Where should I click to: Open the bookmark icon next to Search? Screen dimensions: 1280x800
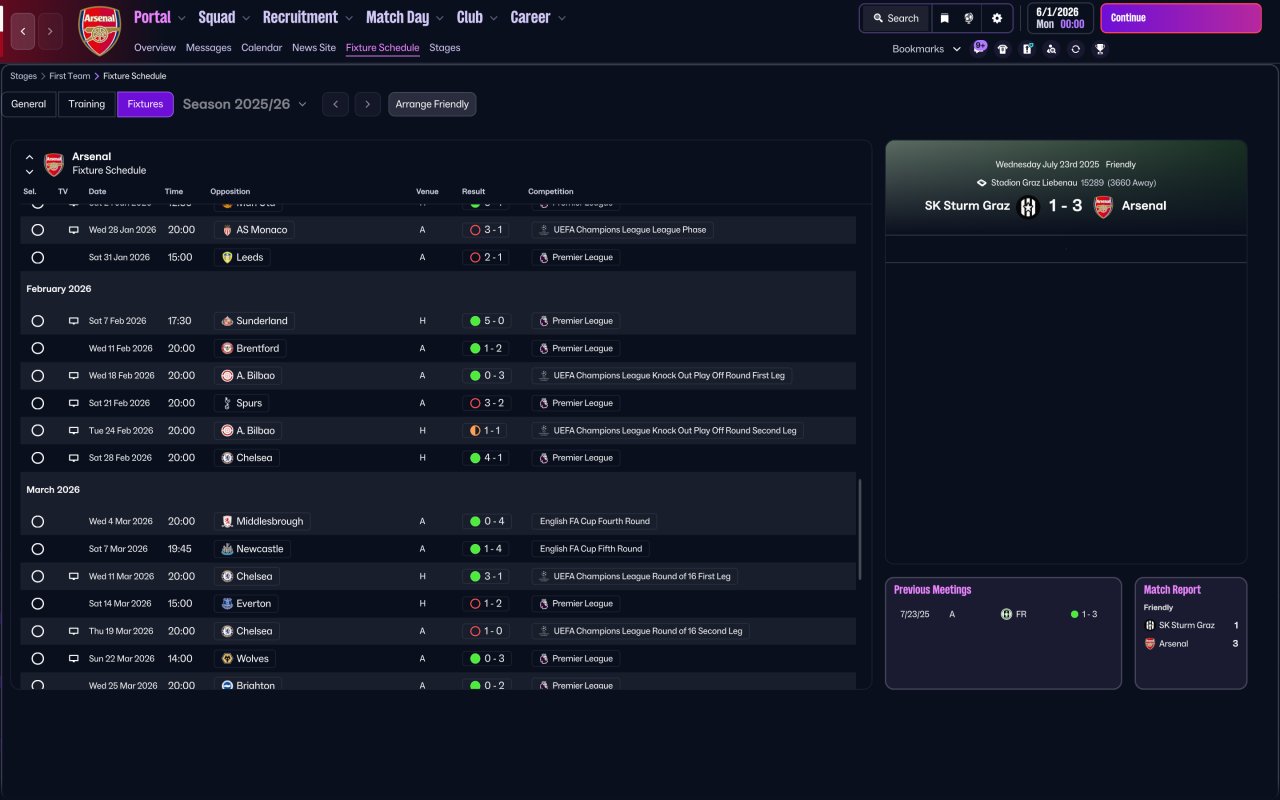pos(944,18)
